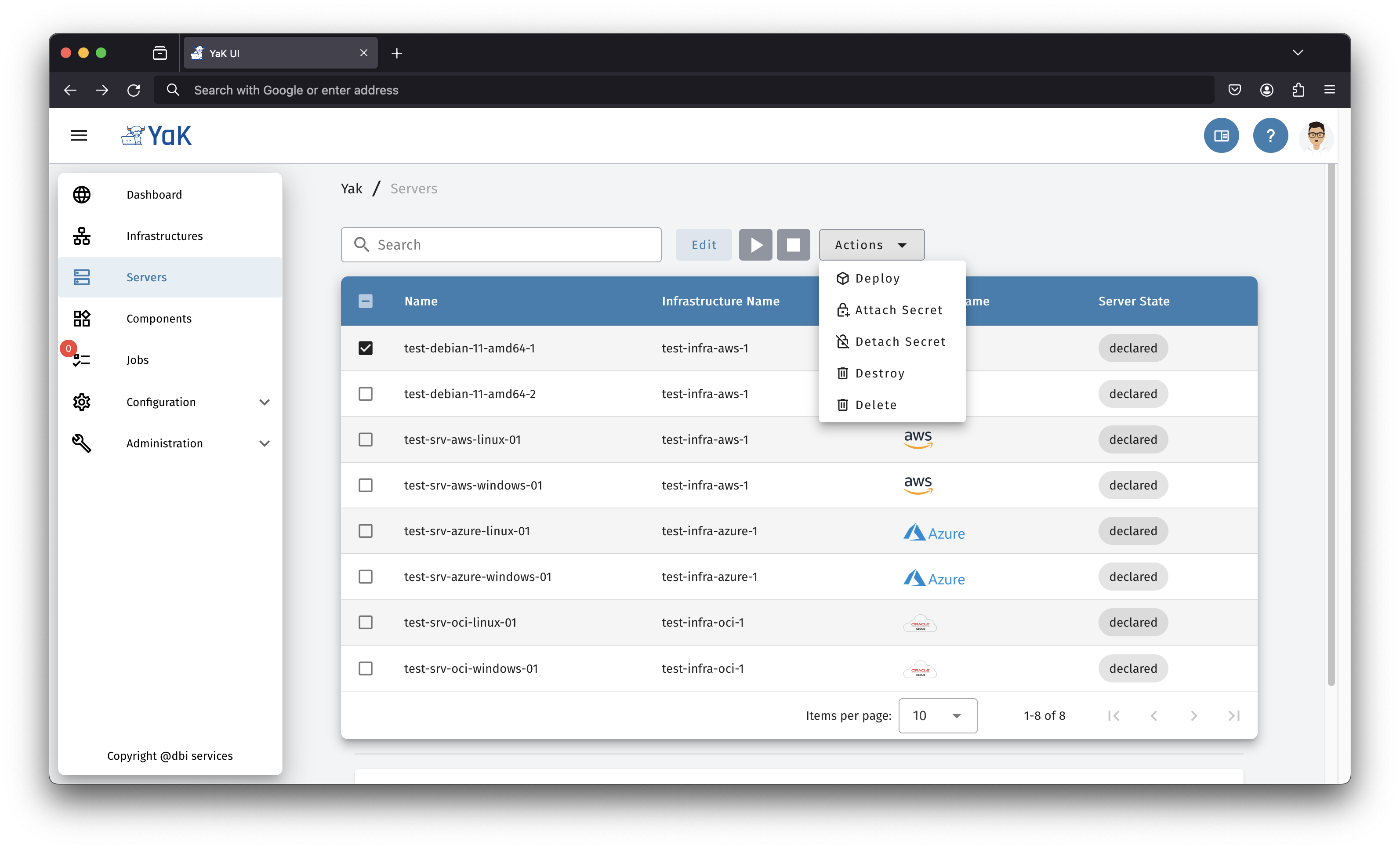Click into the server Search field

point(511,245)
